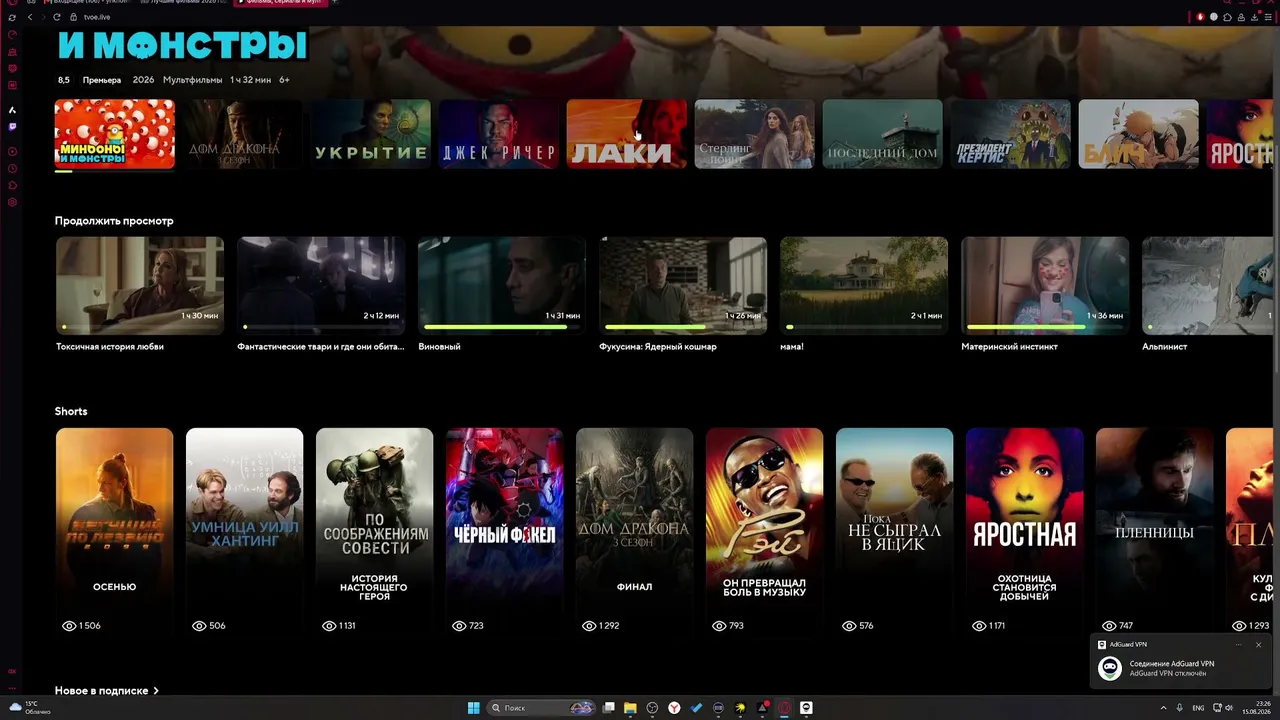The width and height of the screenshot is (1280, 720).
Task: Open the 'По соображениям совести' short
Action: click(374, 533)
